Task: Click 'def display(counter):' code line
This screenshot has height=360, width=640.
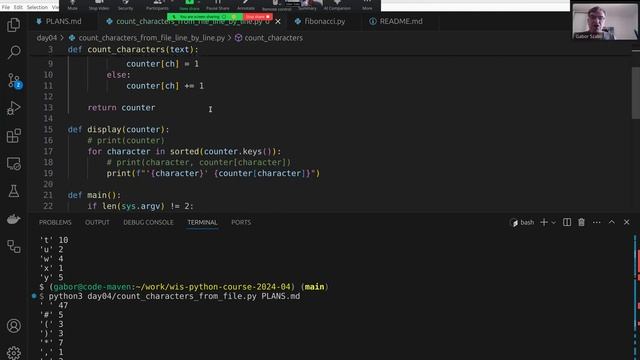Action: [118, 129]
